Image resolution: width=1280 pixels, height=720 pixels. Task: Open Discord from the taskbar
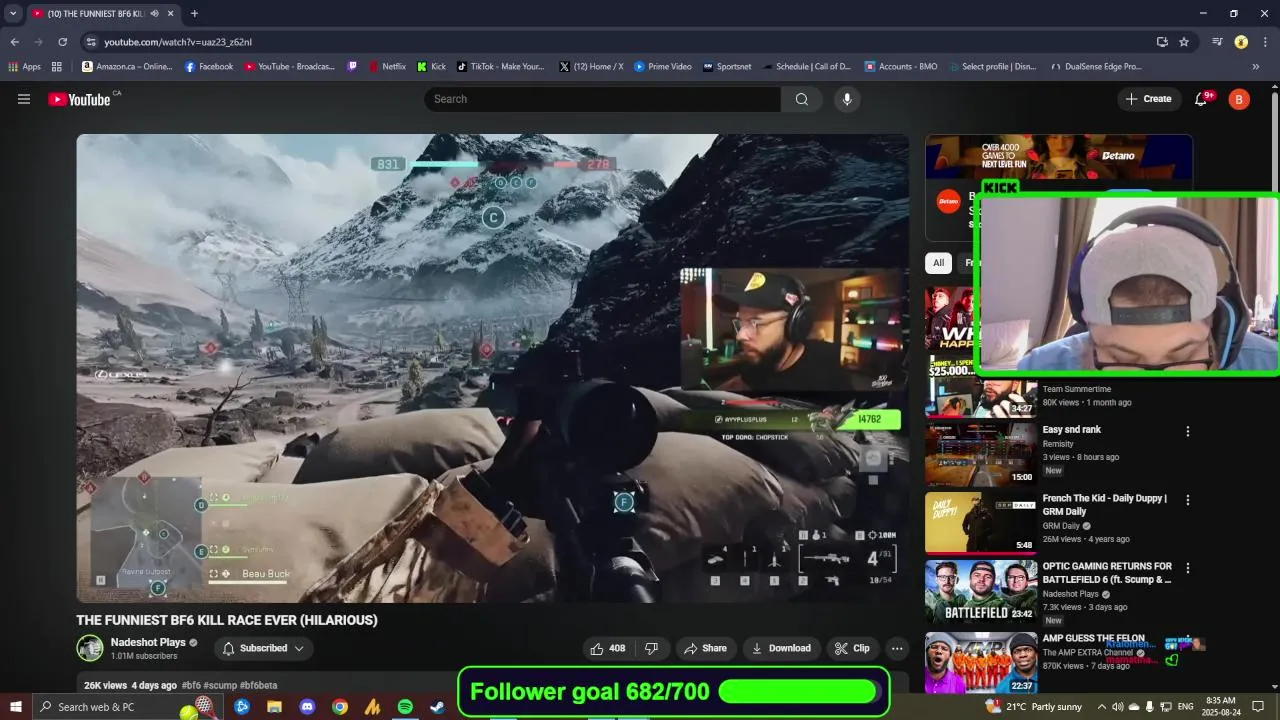coord(307,707)
